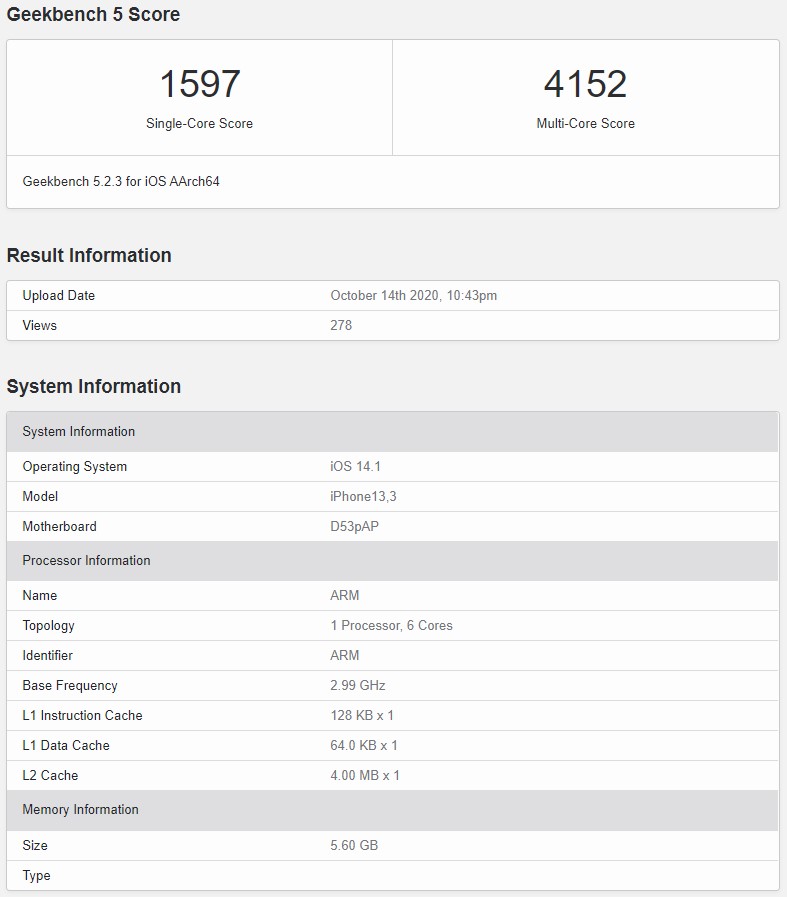This screenshot has width=787, height=897.
Task: Select the iPhone13,3 model value
Action: [363, 497]
